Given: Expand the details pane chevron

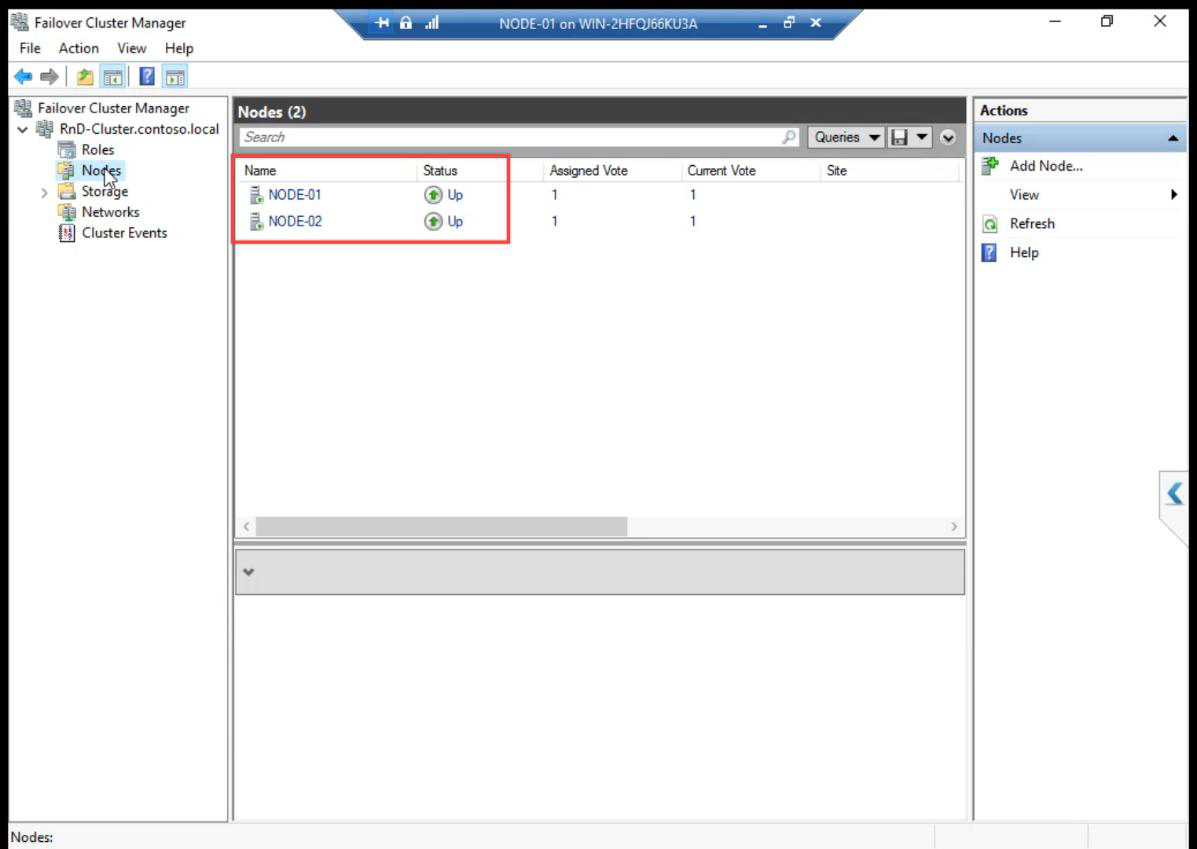Looking at the screenshot, I should pos(248,572).
